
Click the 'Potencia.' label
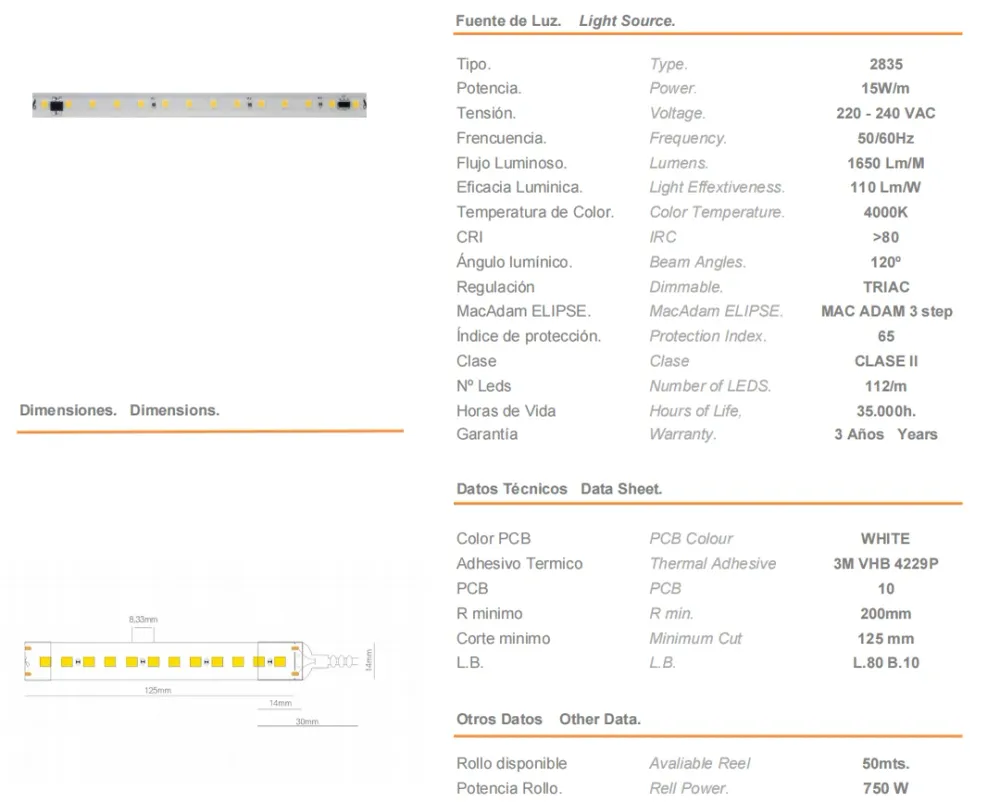pos(489,89)
